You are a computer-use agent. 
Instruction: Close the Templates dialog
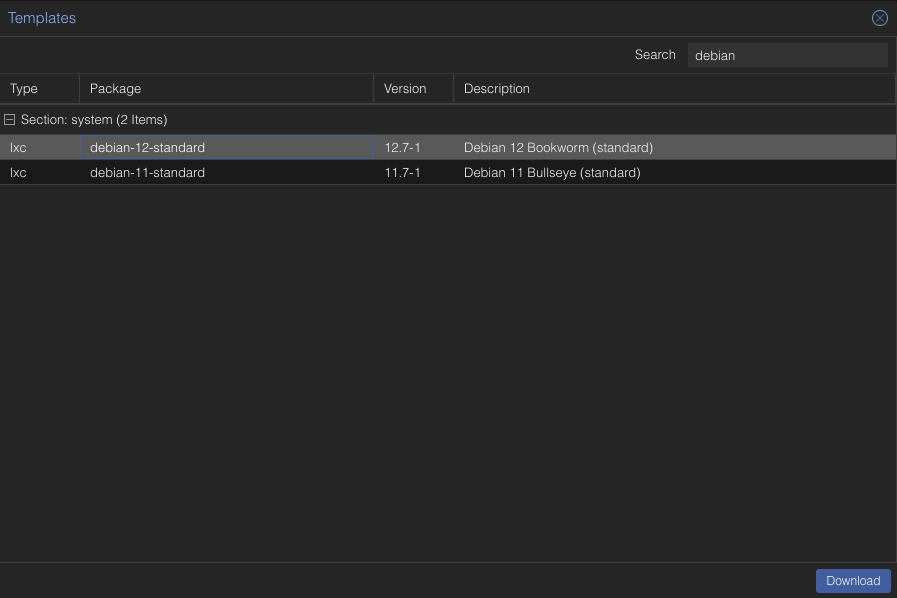pyautogui.click(x=879, y=18)
